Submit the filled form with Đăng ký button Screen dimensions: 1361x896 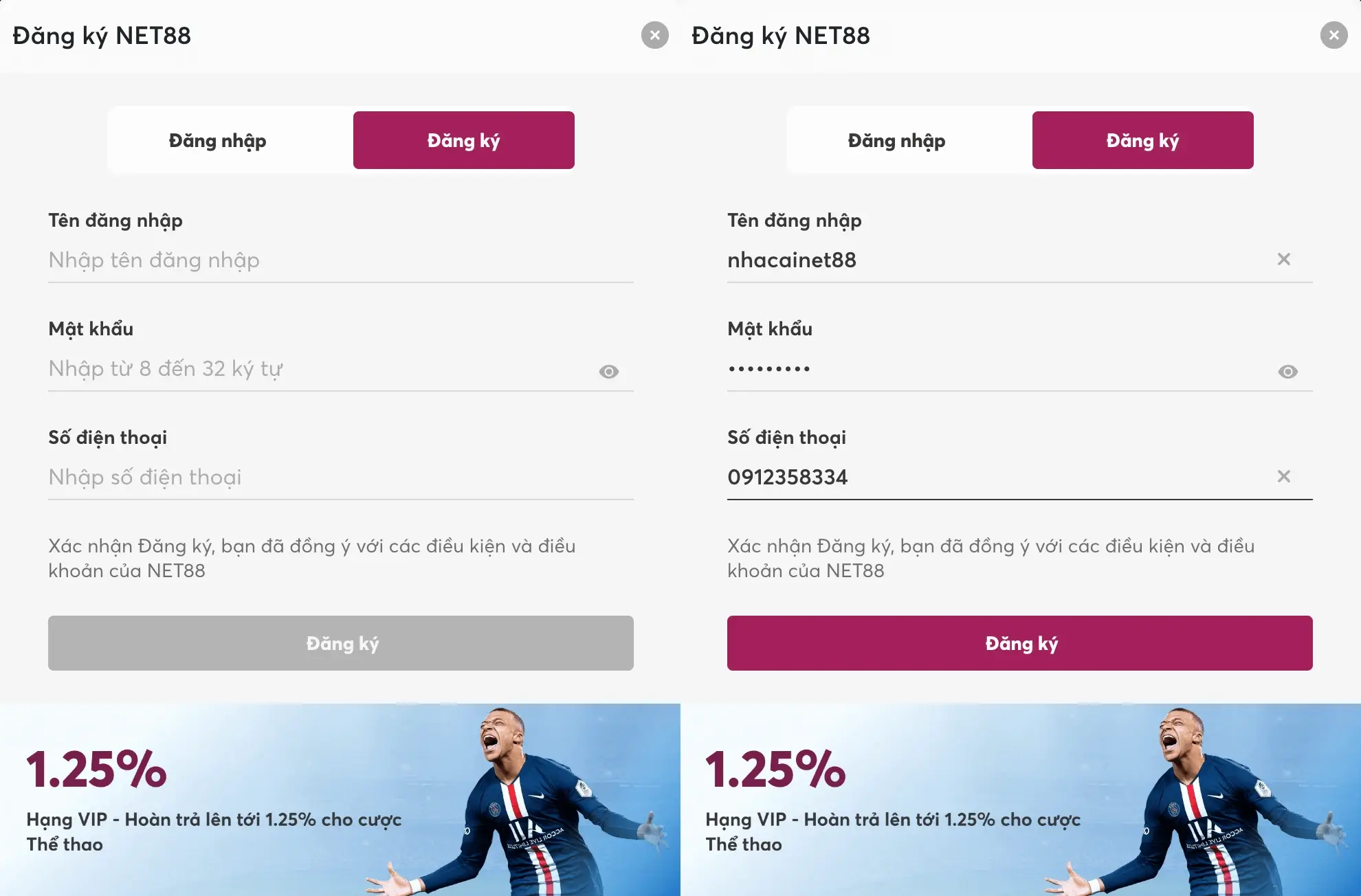pyautogui.click(x=1019, y=643)
